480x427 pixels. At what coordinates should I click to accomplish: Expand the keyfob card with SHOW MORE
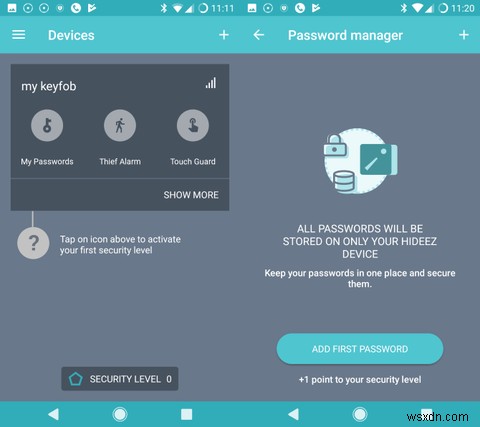191,195
